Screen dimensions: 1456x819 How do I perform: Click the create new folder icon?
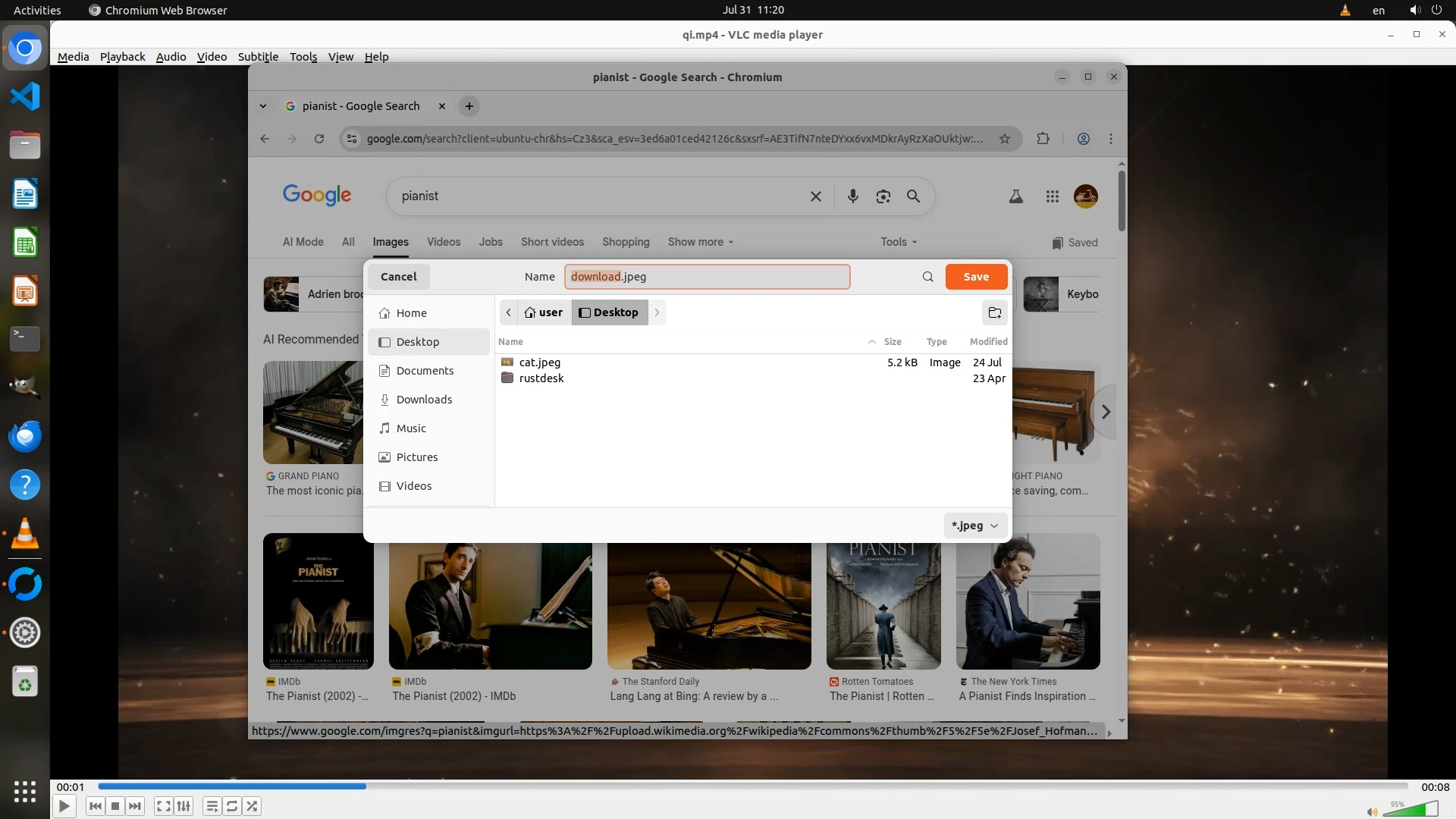tap(994, 312)
